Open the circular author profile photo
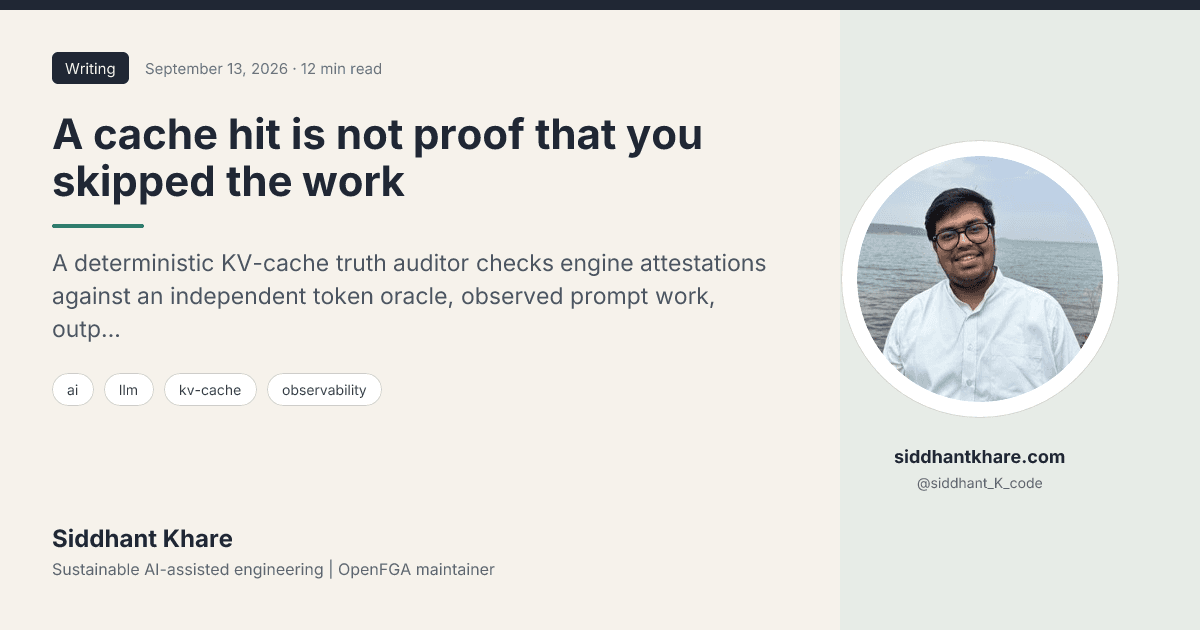This screenshot has height=630, width=1200. tap(980, 279)
